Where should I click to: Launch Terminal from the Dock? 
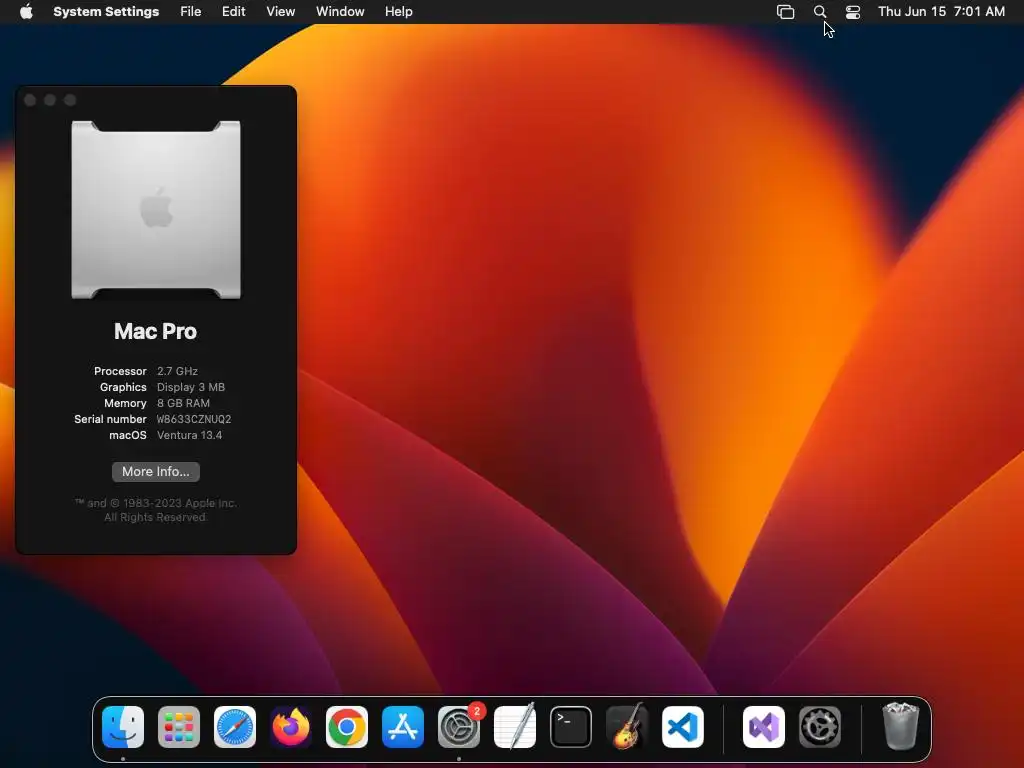[571, 726]
